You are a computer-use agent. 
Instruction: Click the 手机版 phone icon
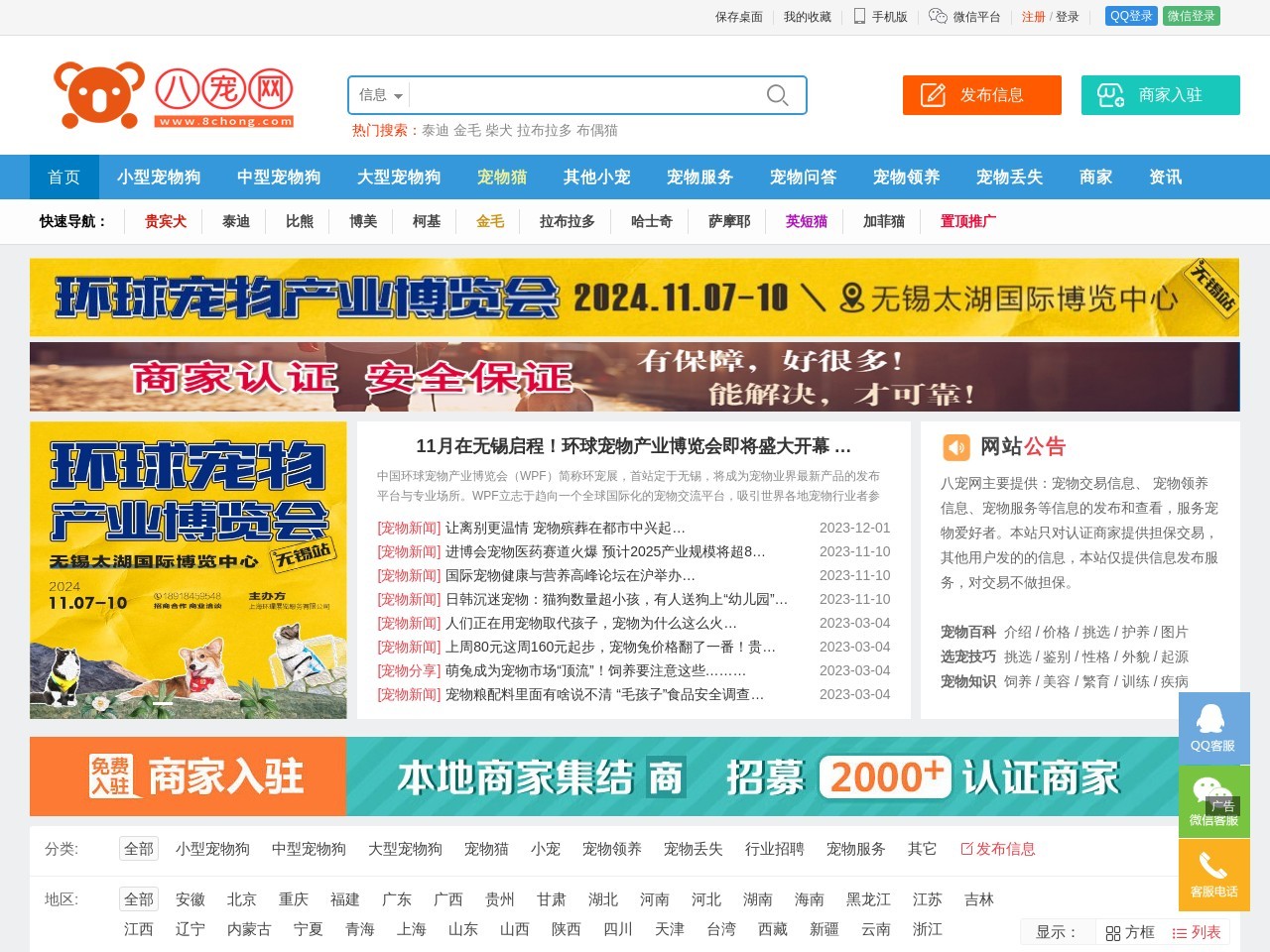[859, 16]
